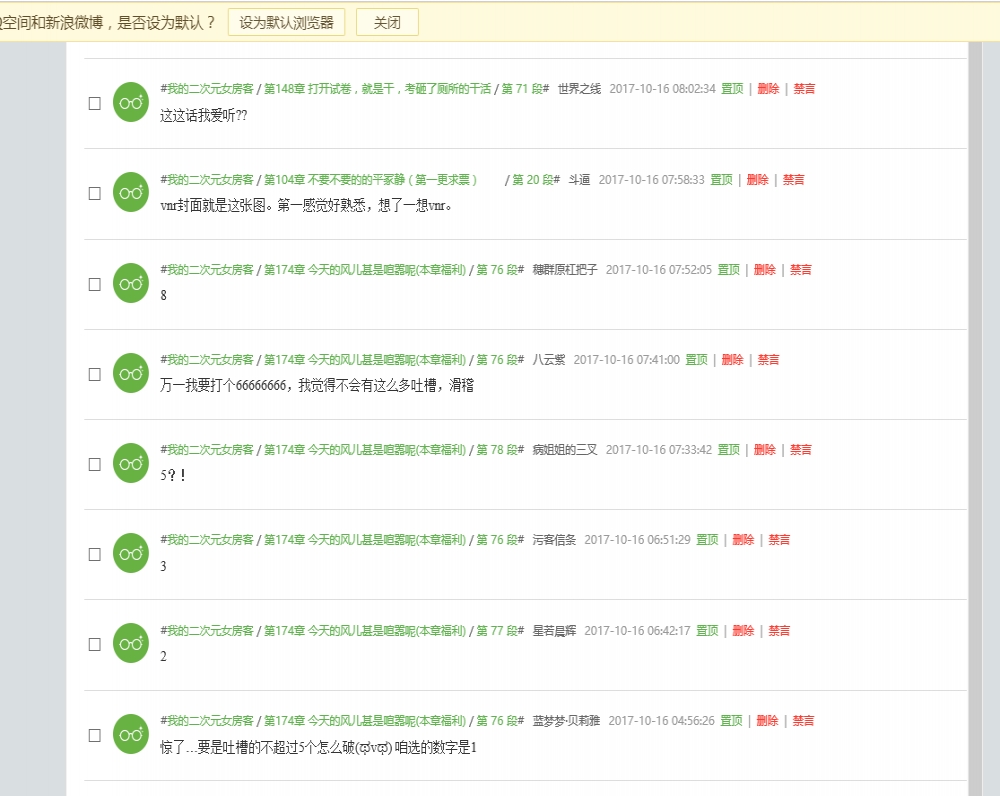The image size is (1000, 796).
Task: Click the vertical scrollbar on the right
Action: click(x=973, y=400)
